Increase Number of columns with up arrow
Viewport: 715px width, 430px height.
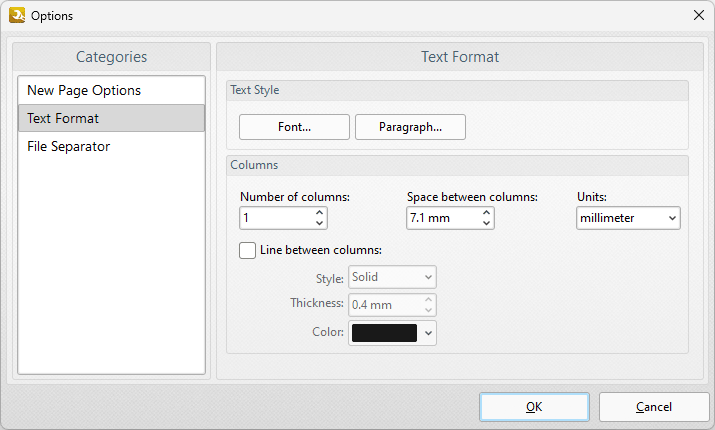320,213
